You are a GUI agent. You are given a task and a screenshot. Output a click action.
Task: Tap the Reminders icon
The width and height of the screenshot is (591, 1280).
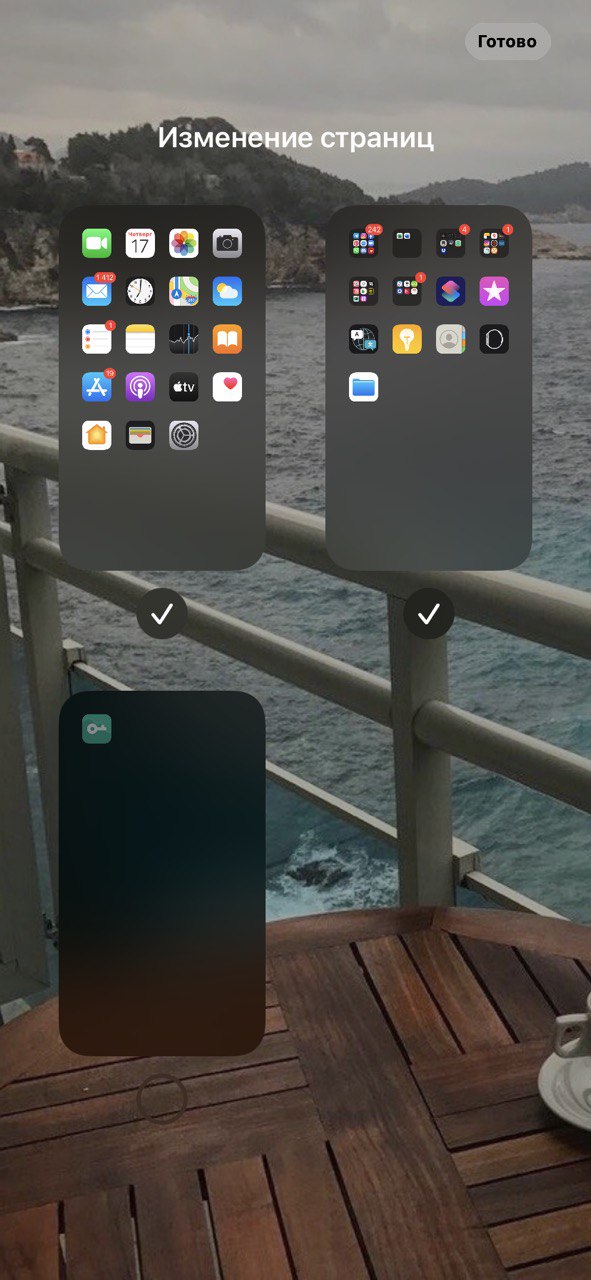click(97, 339)
